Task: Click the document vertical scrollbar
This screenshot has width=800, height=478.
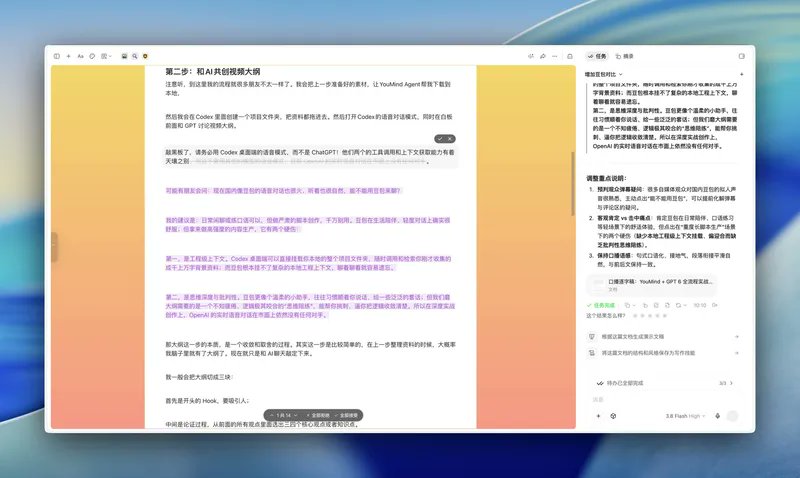Action: 572,184
